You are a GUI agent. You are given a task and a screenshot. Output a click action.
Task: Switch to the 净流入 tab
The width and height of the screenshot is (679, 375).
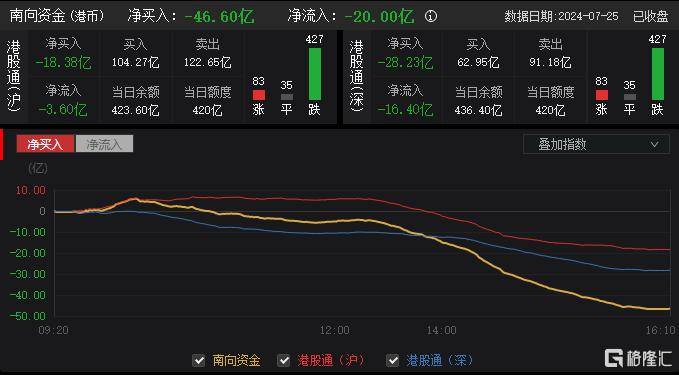pyautogui.click(x=104, y=144)
